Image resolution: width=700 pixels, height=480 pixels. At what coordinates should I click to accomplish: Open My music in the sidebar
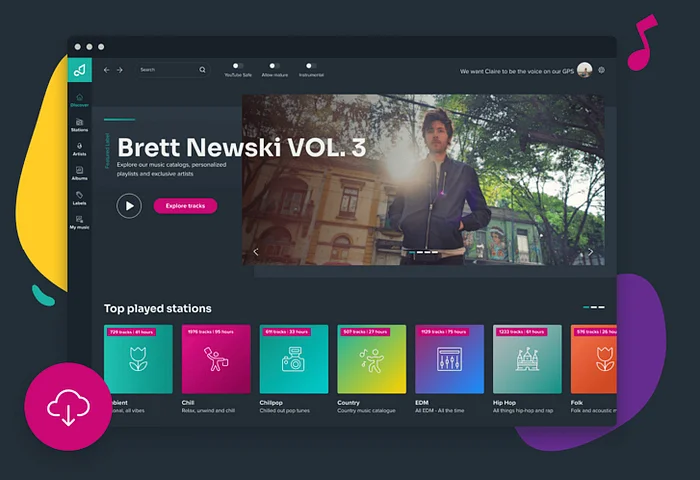[x=79, y=221]
